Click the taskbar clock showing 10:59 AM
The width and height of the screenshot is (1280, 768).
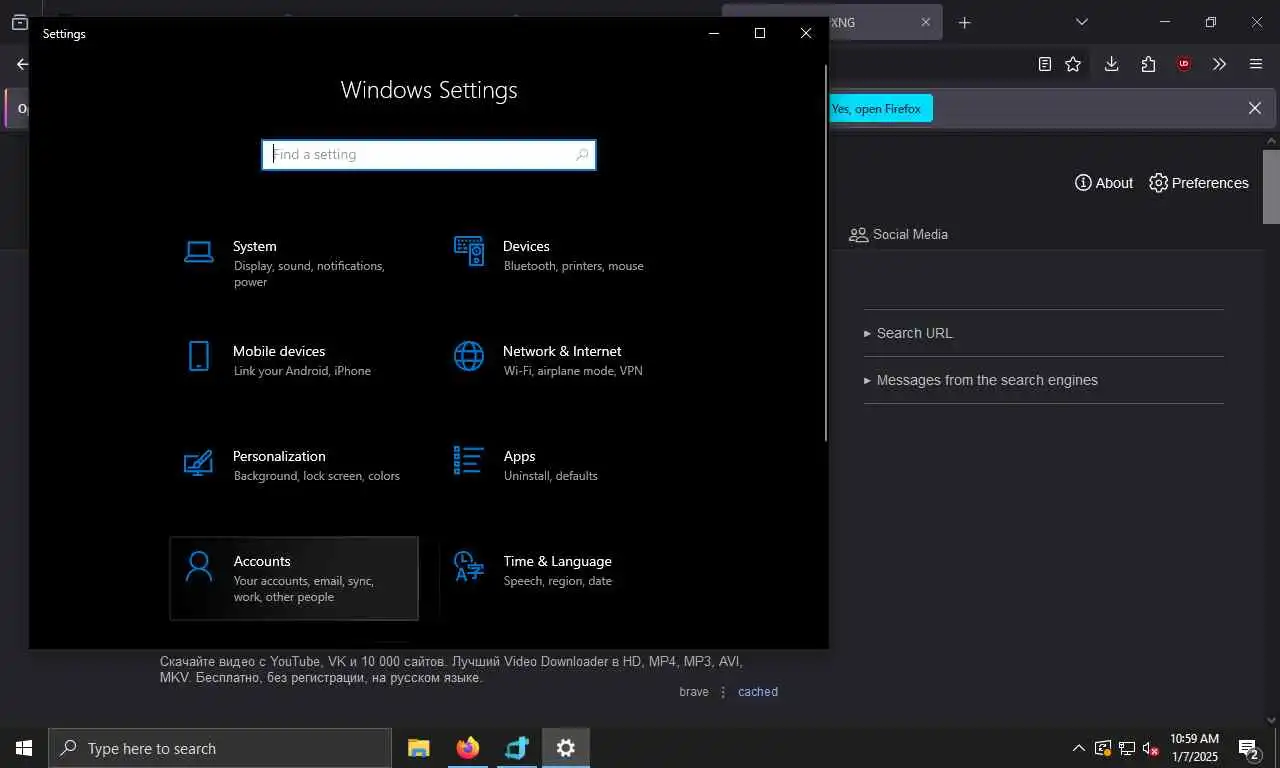pos(1194,748)
